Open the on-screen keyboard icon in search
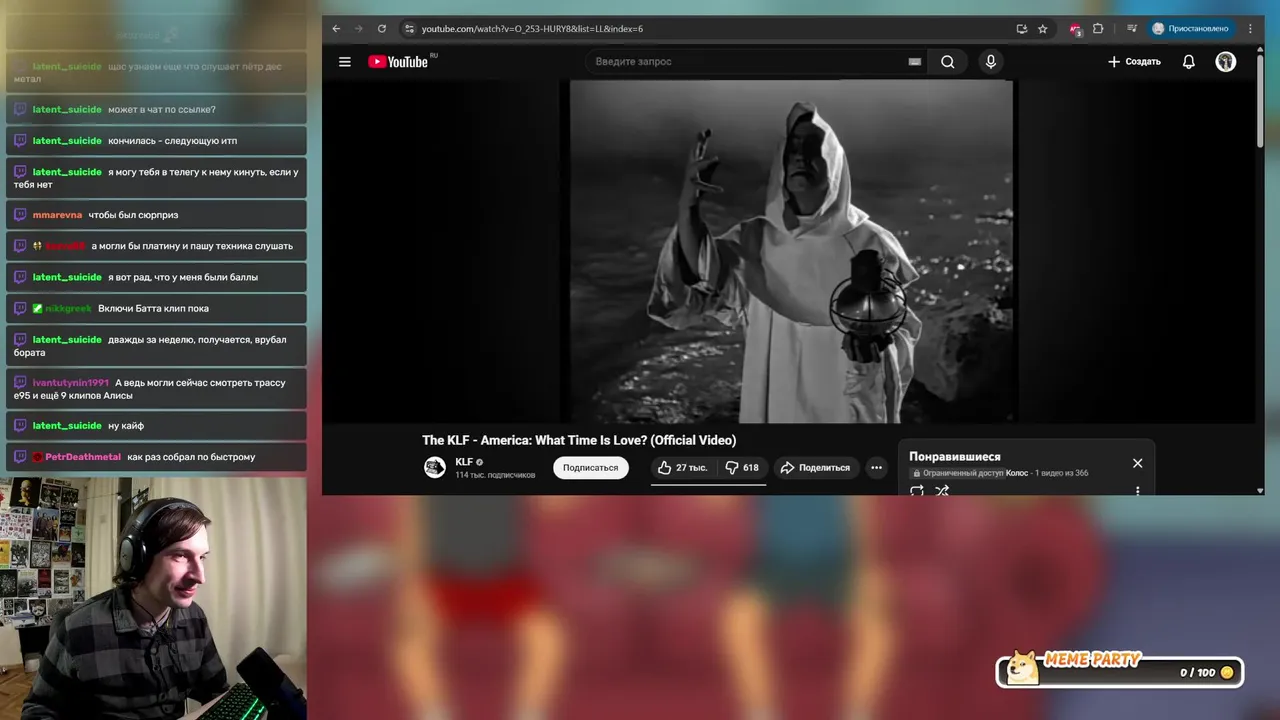1280x720 pixels. 914,62
